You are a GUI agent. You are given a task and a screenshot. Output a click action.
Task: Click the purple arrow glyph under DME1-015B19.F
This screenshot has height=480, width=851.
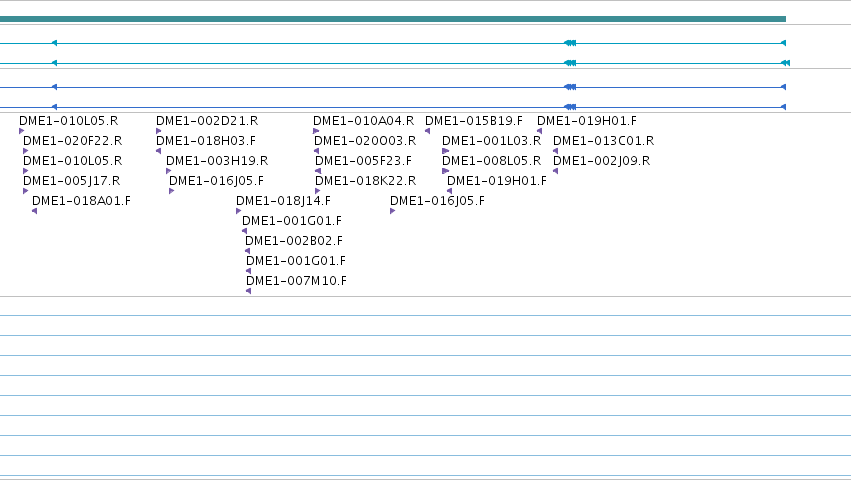(428, 131)
